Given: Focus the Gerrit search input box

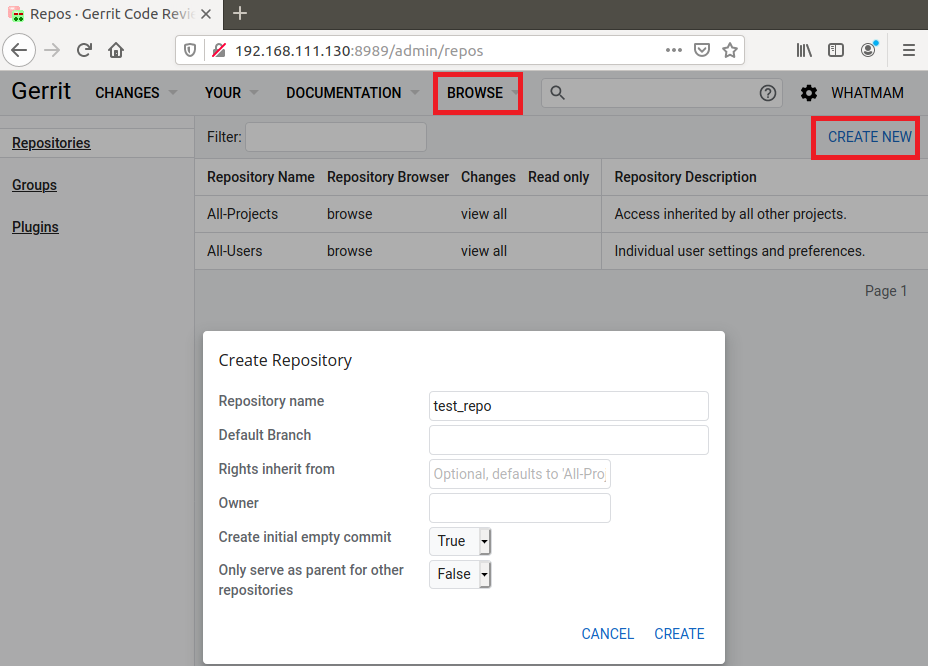Looking at the screenshot, I should click(x=662, y=93).
